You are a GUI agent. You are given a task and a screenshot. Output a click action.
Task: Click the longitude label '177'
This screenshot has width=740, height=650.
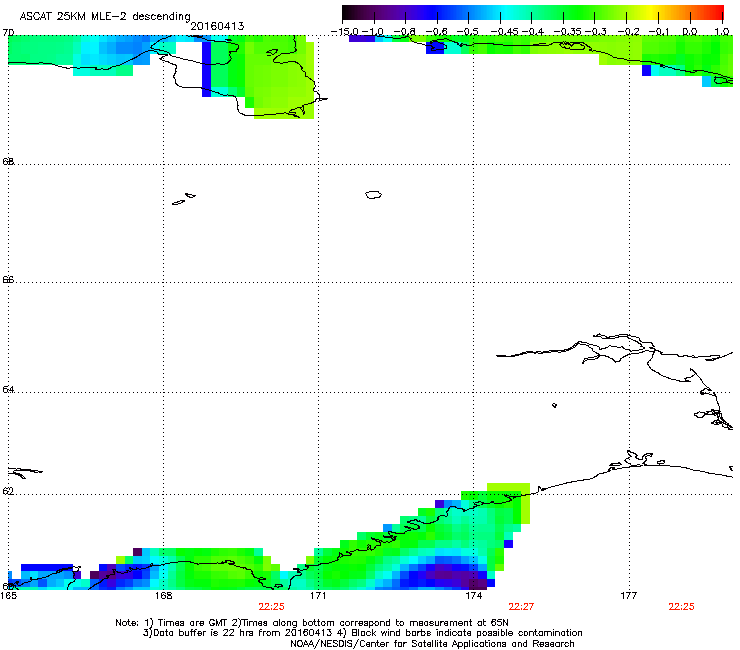(629, 596)
